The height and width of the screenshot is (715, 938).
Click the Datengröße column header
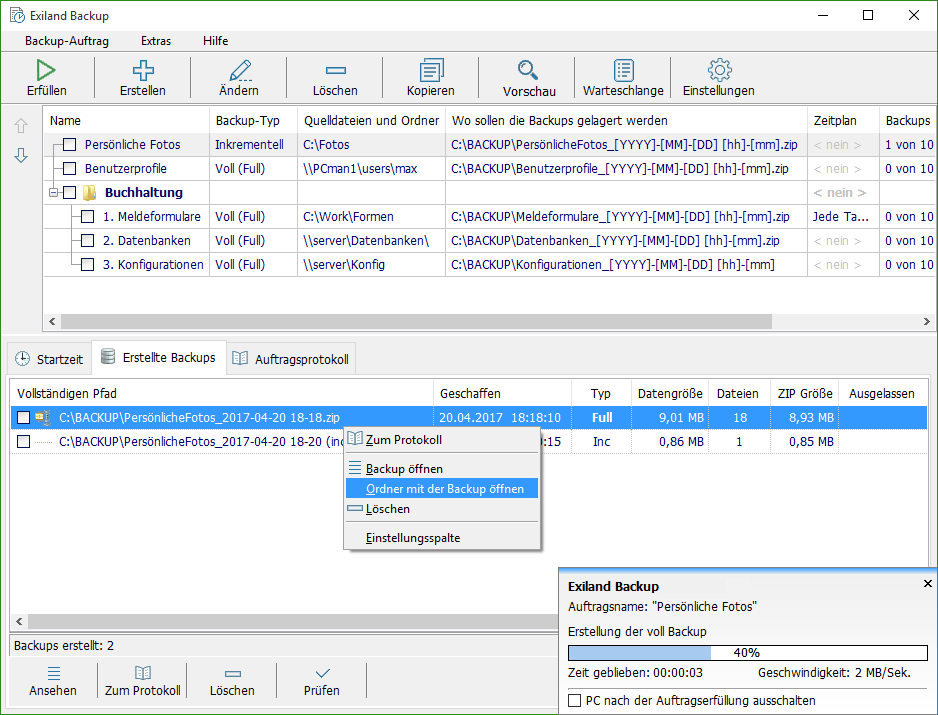669,393
